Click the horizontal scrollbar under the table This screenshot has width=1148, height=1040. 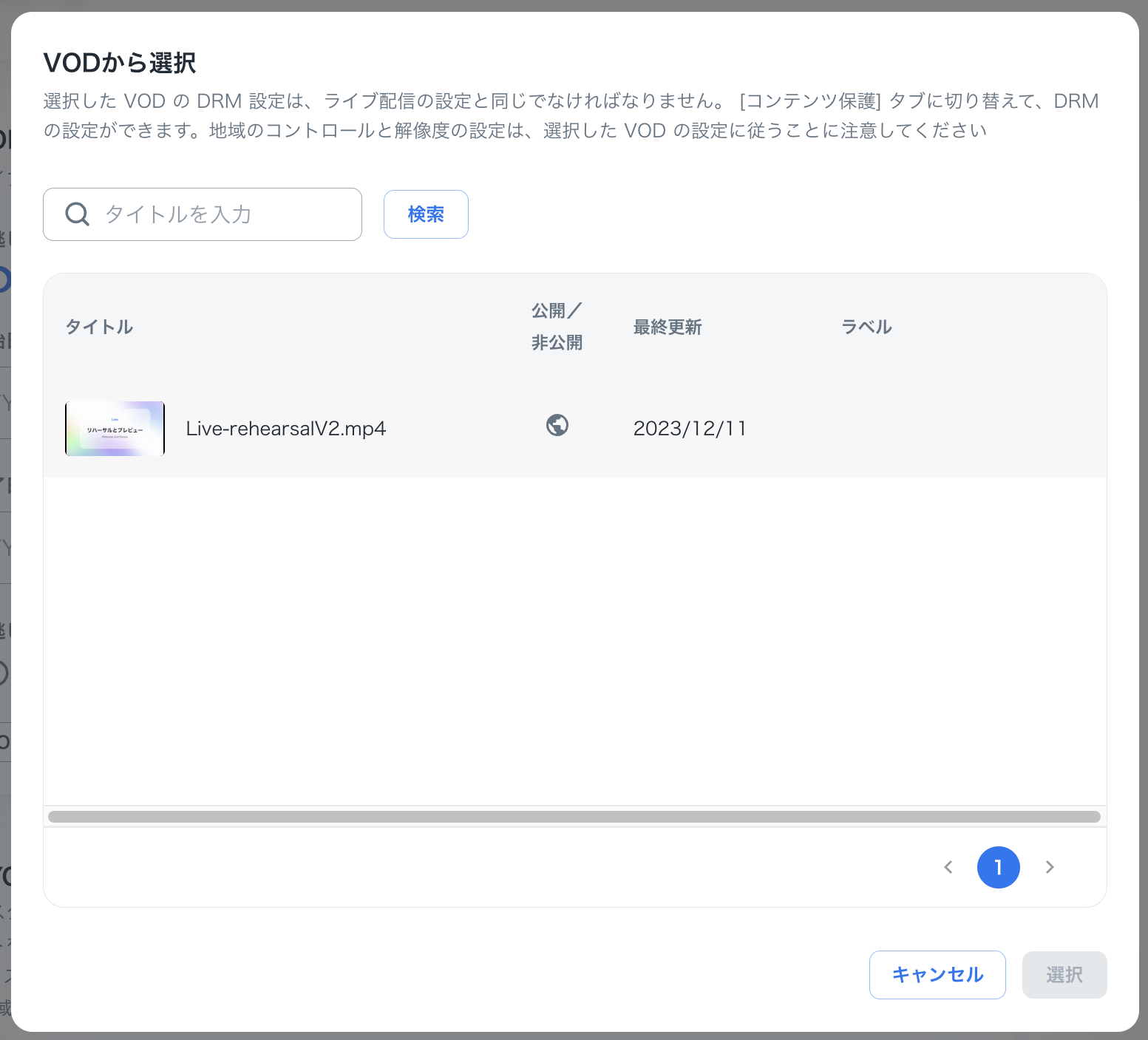tap(574, 817)
